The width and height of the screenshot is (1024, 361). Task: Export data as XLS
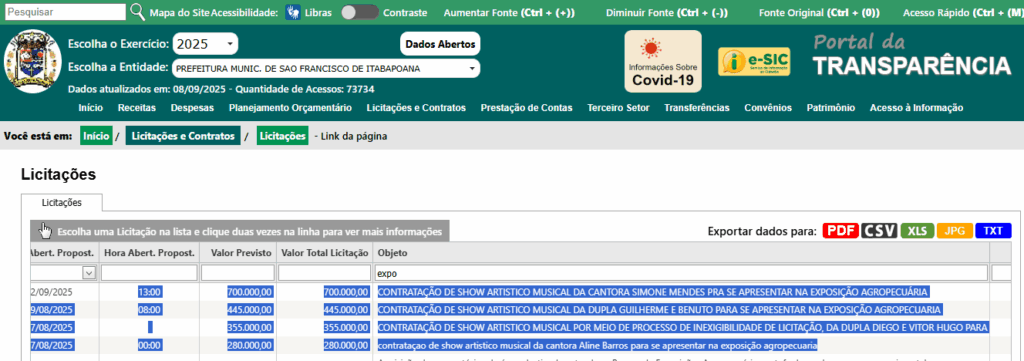pos(917,230)
